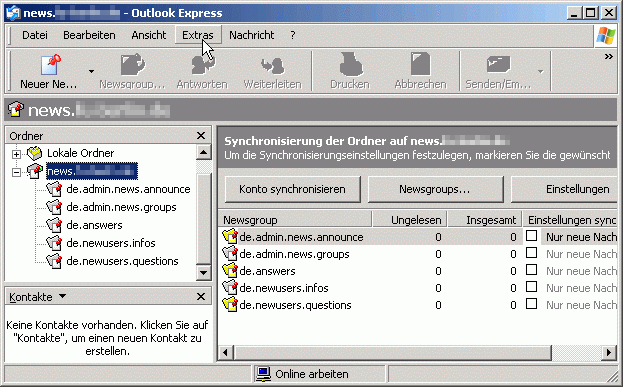Click de.answers icon in folder tree

[x=54, y=225]
